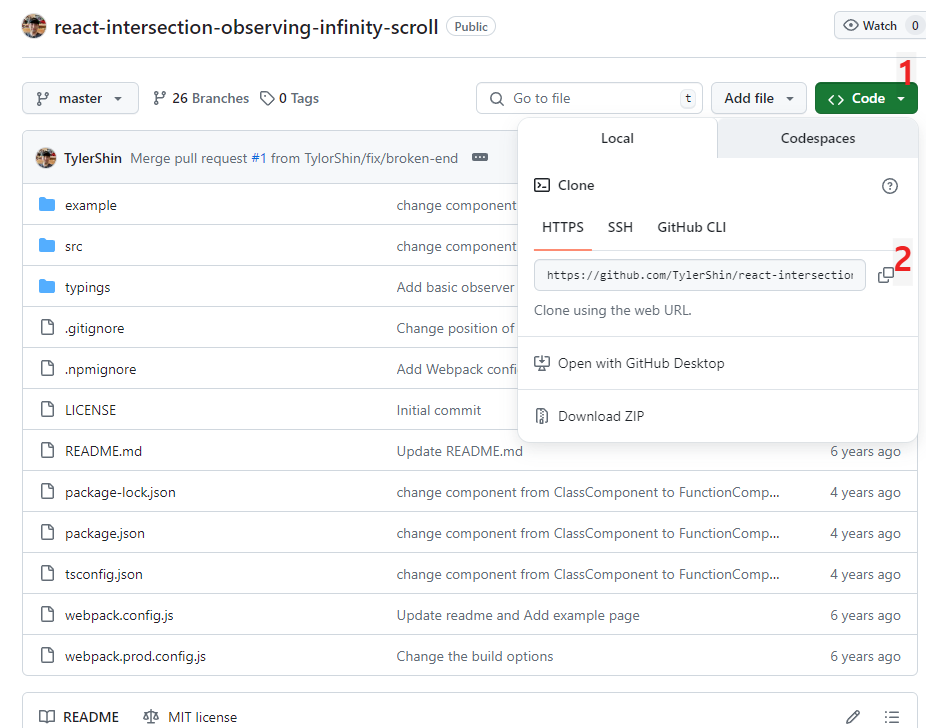The image size is (926, 728).
Task: Focus the Go to file search field
Action: point(589,98)
